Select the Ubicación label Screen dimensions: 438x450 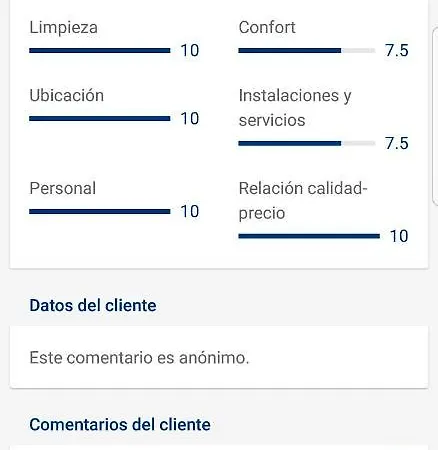tap(67, 95)
